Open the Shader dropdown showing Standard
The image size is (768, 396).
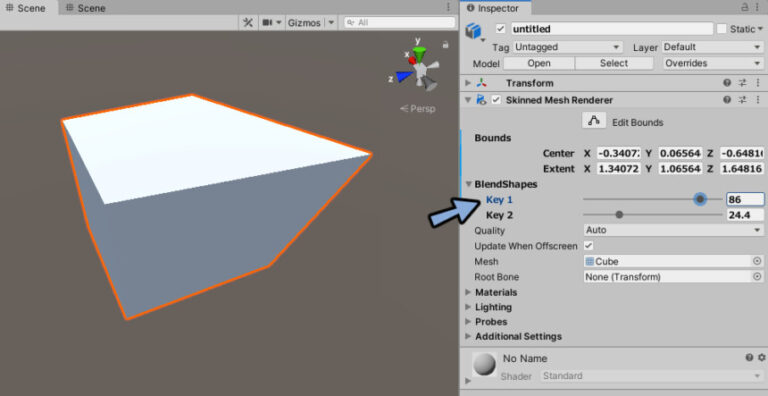[652, 376]
